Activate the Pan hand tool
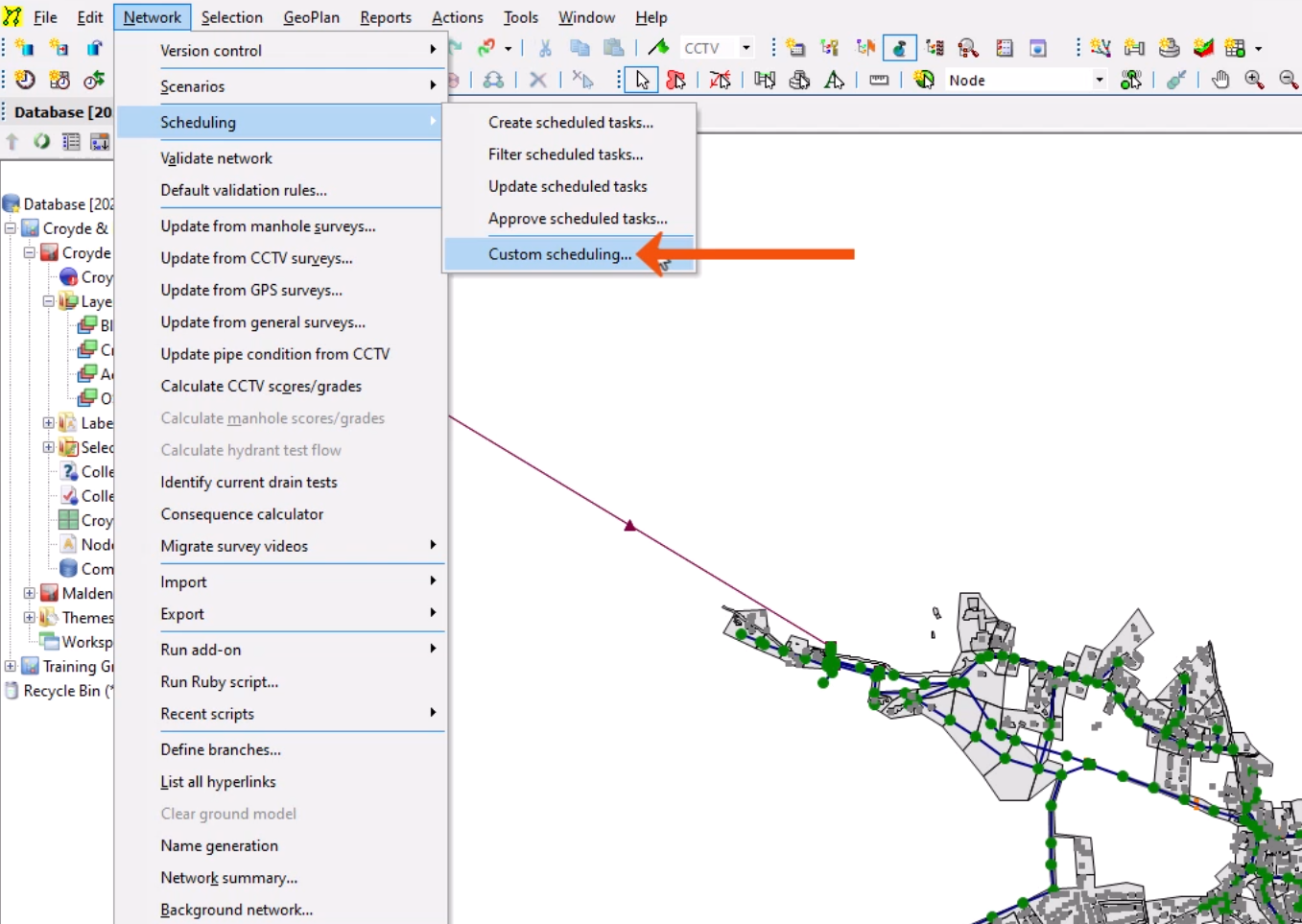 pos(1220,81)
